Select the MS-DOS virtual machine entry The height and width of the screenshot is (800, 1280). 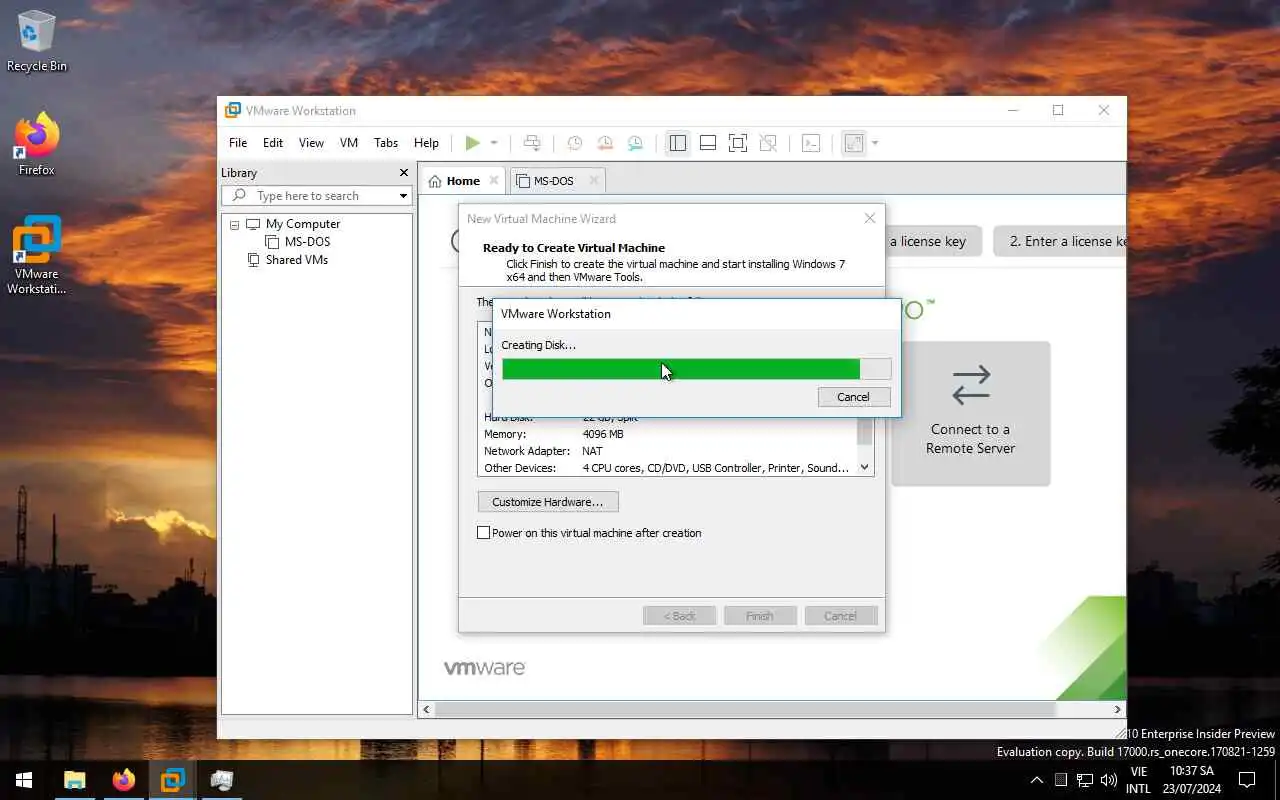(307, 242)
